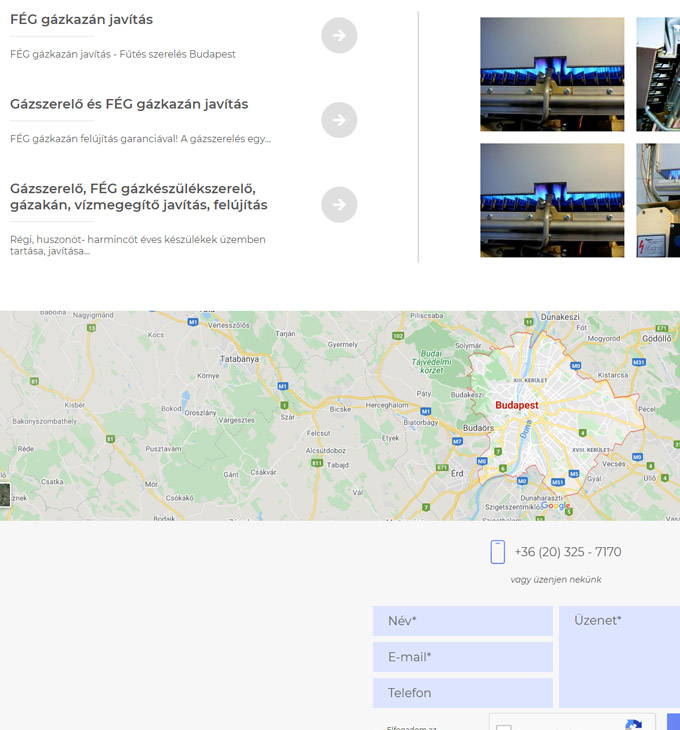Screen dimensions: 680x730
Task: Open Gázszerelő és FÉG gázkazán javítás heading
Action: [x=129, y=104]
